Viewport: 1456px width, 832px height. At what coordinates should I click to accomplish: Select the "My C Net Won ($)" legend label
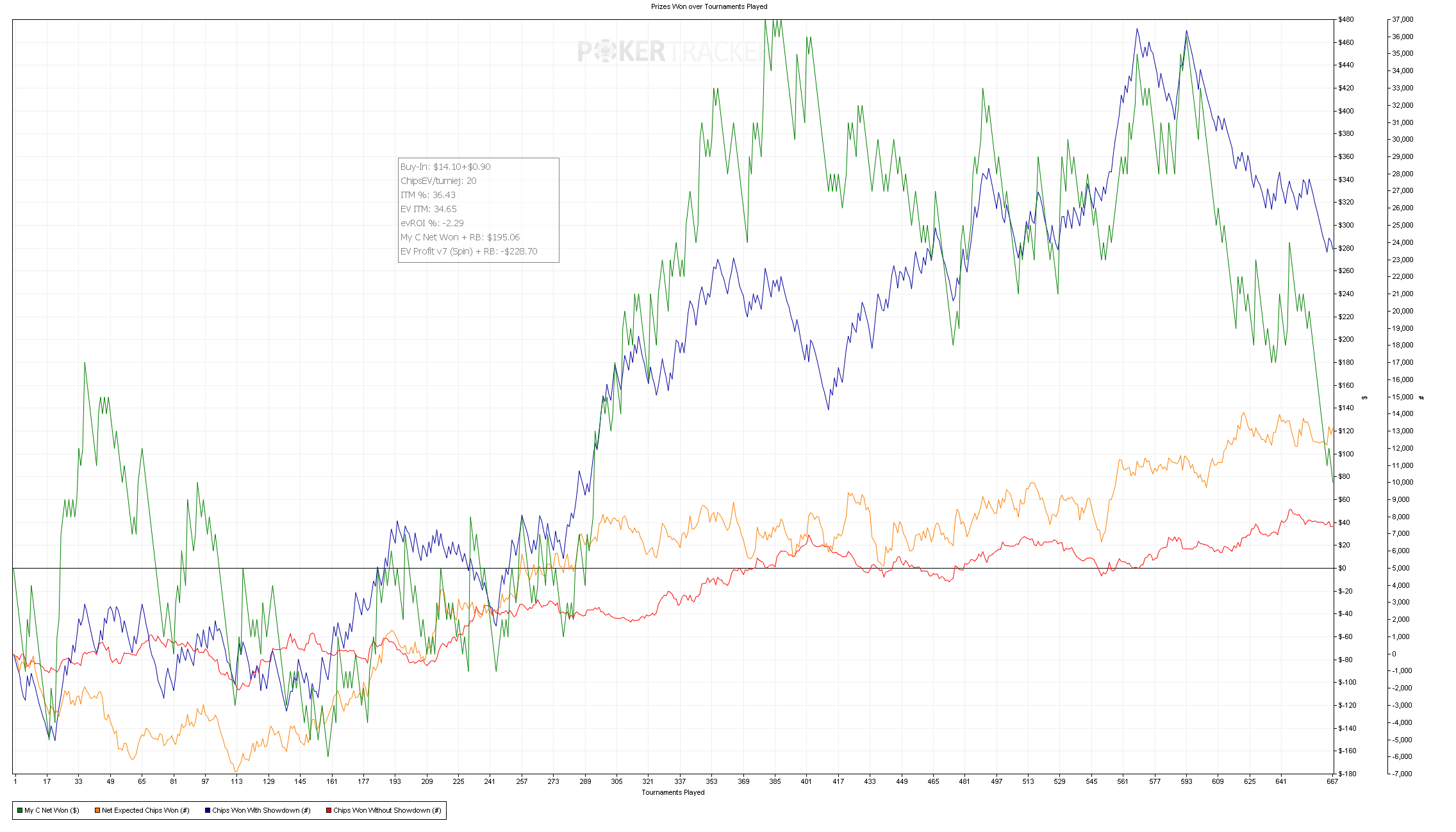coord(52,810)
